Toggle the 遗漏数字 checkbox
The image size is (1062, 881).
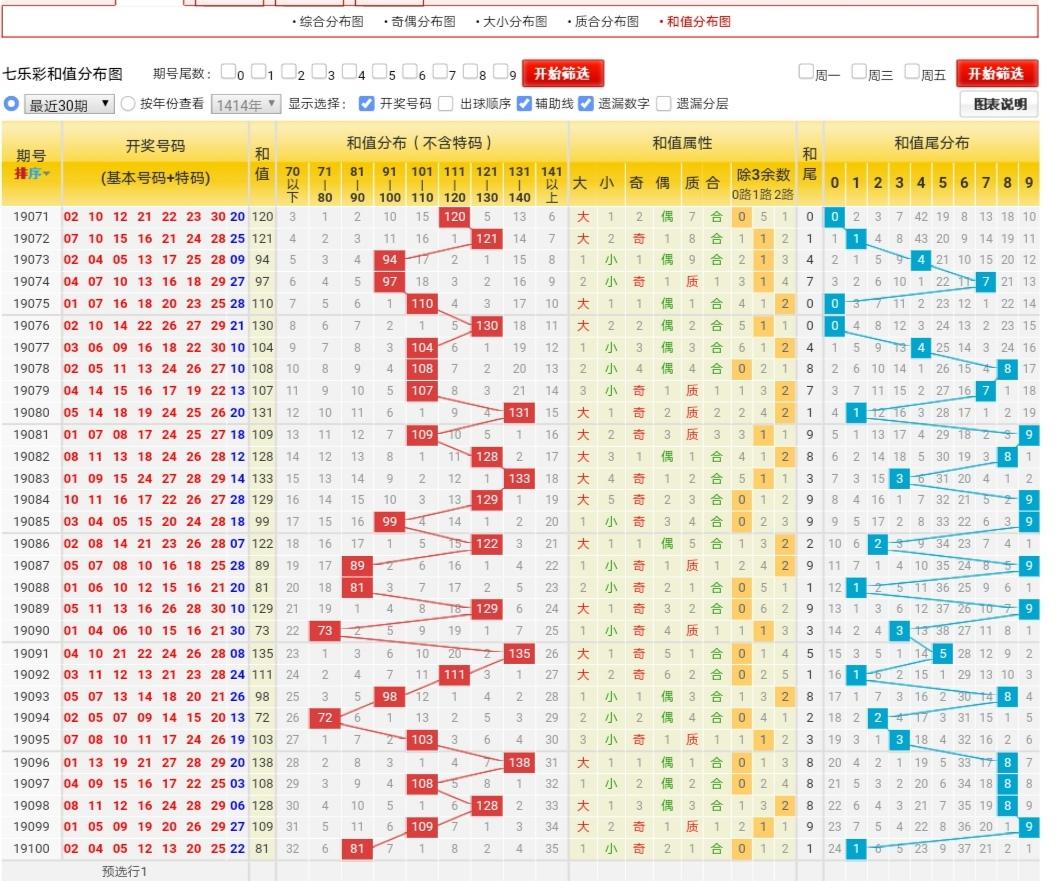[586, 104]
